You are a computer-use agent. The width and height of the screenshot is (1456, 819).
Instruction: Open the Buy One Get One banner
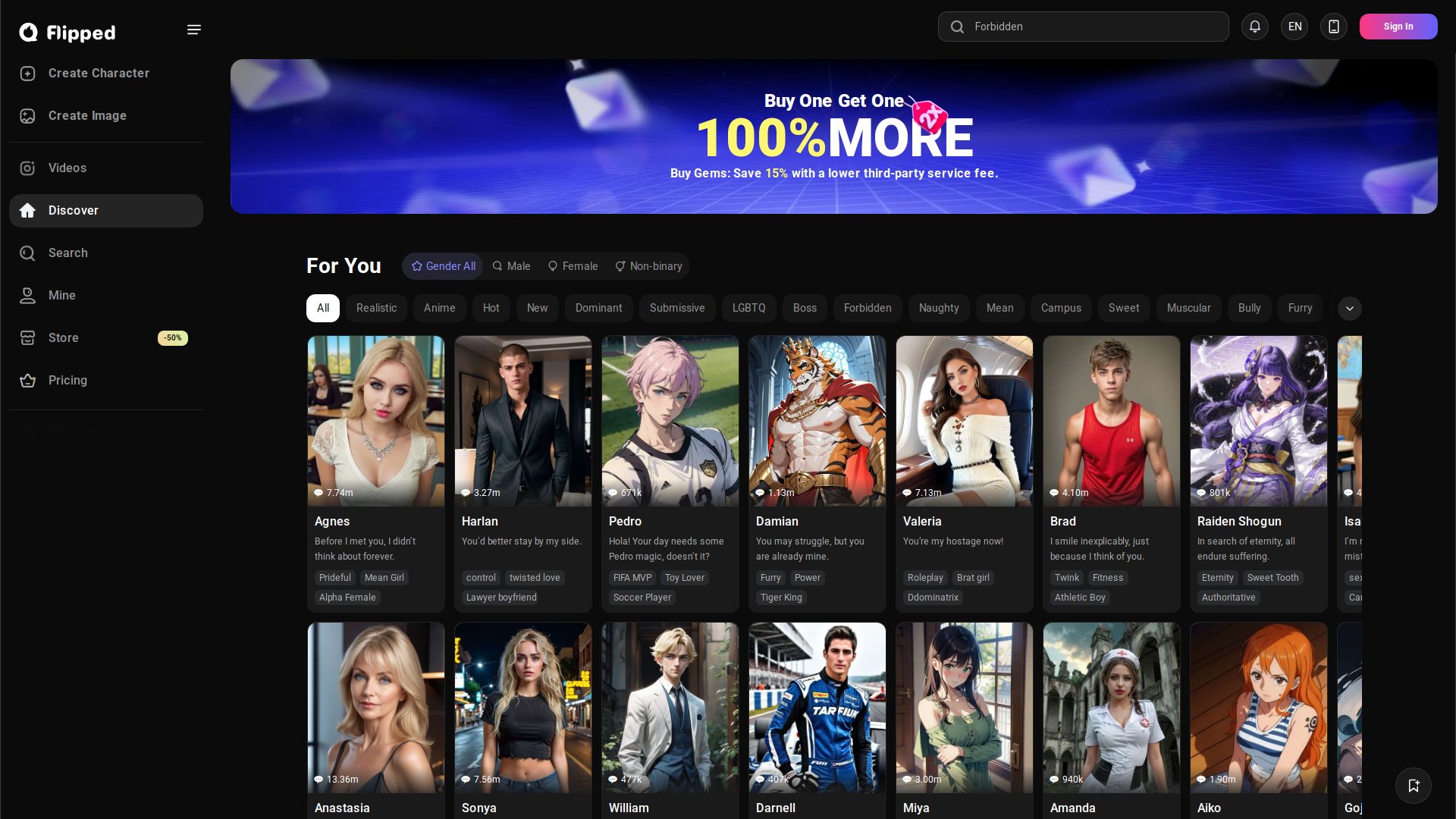click(x=834, y=136)
